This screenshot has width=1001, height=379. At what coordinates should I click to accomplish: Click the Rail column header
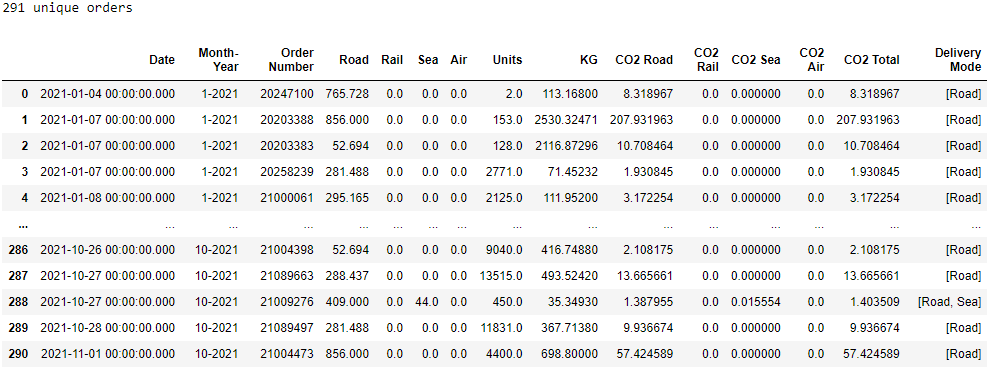[392, 60]
